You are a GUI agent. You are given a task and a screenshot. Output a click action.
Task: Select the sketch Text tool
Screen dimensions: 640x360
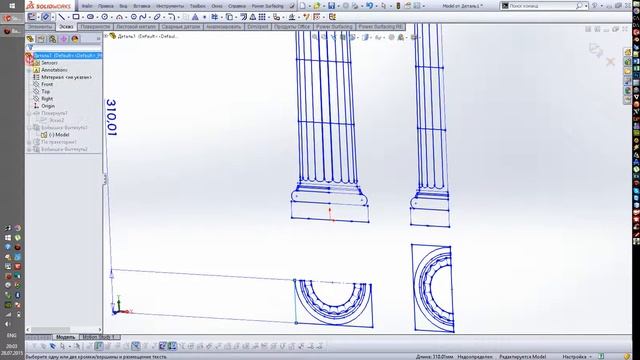[195, 17]
